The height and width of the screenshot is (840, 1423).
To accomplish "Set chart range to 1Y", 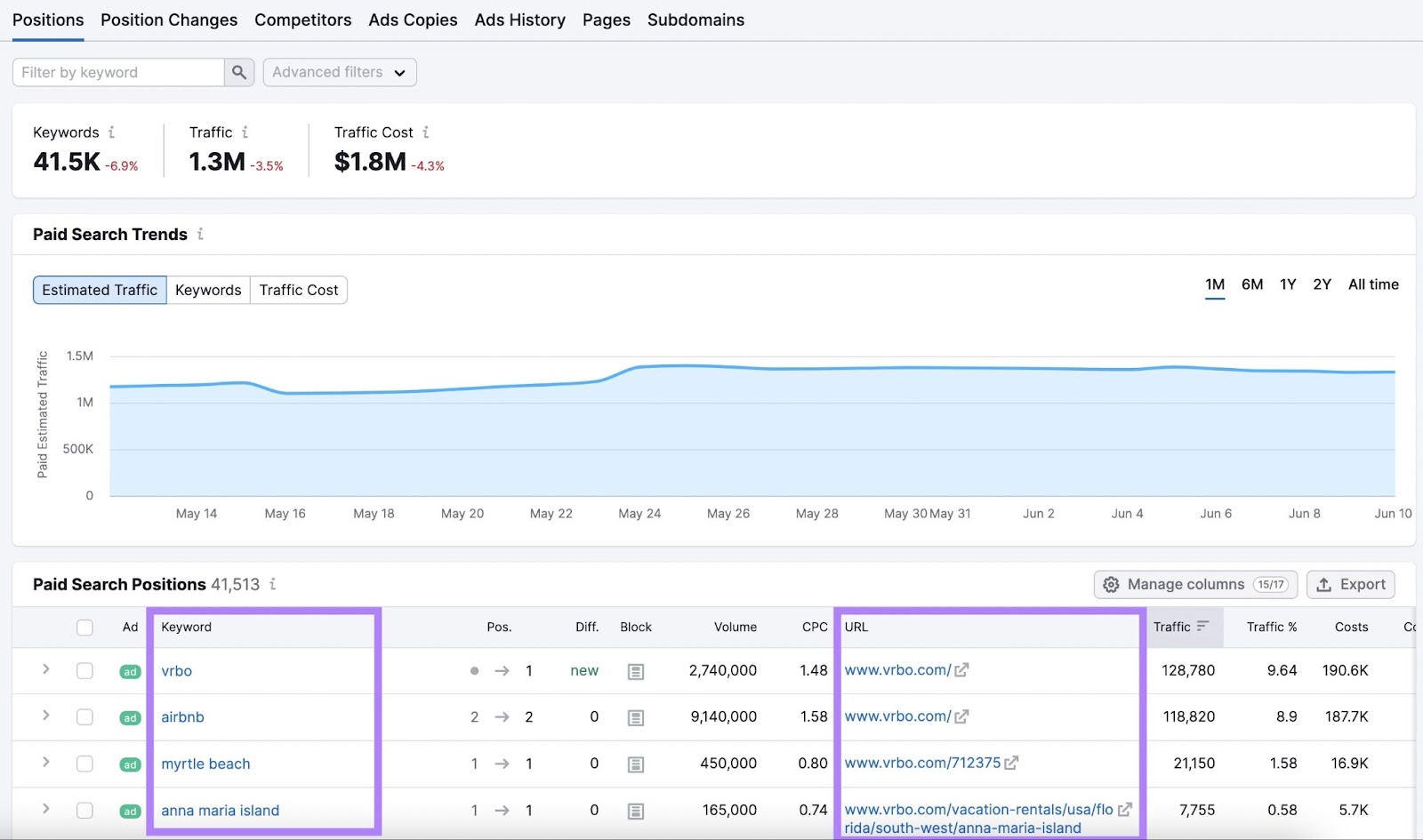I will coord(1288,284).
